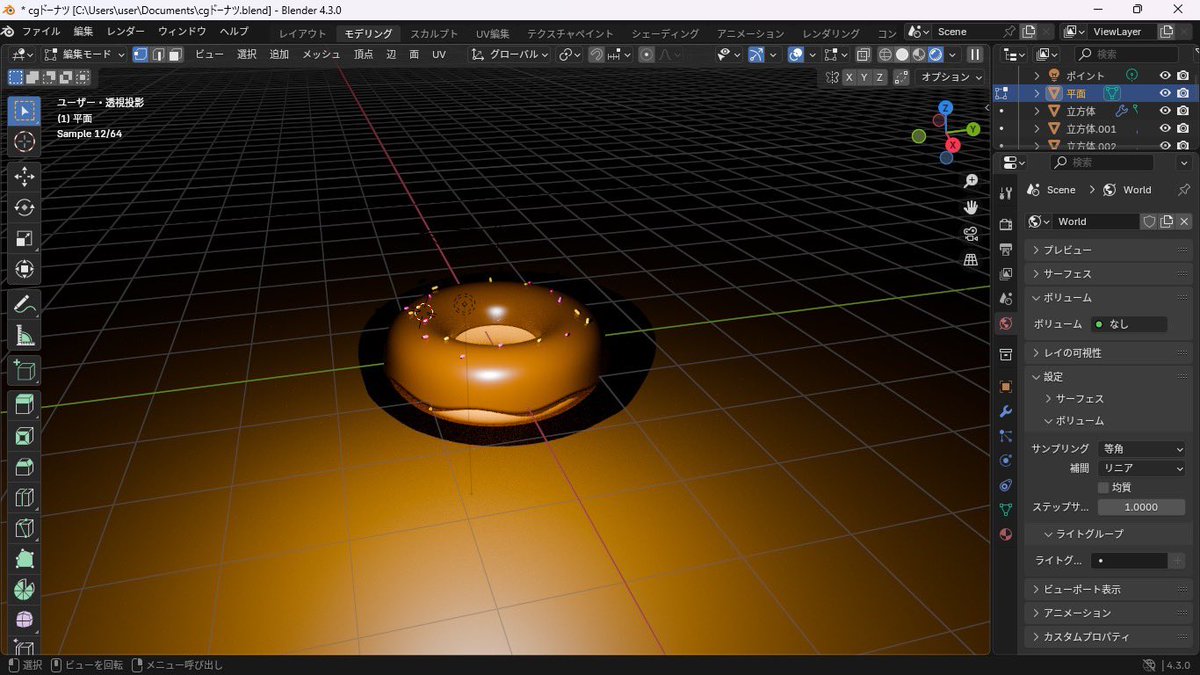Switch to solid viewport shading

point(902,54)
